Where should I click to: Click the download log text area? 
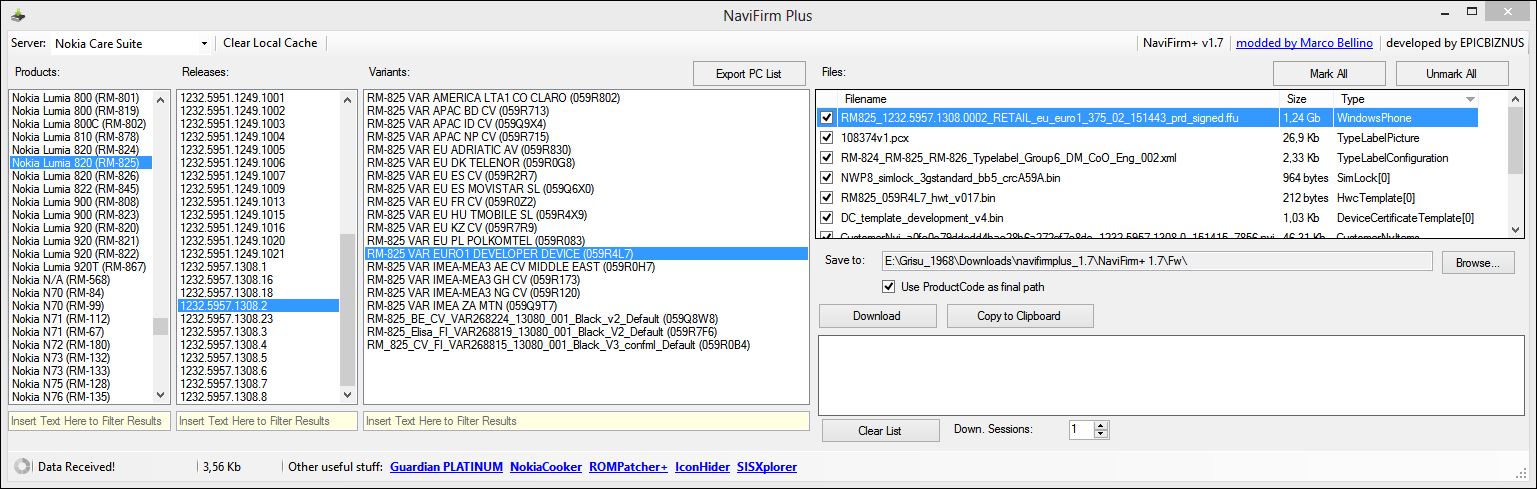click(x=1170, y=374)
